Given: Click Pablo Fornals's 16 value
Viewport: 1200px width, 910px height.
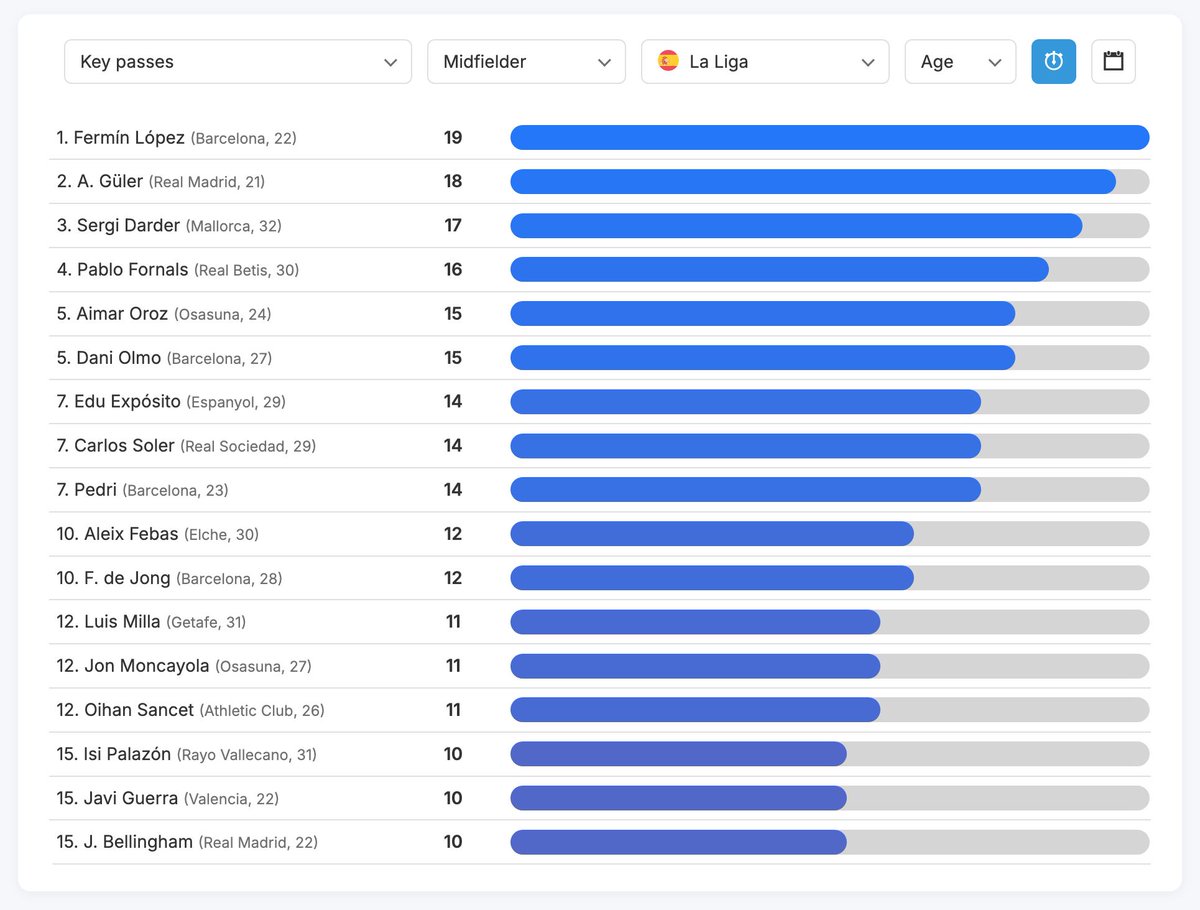Looking at the screenshot, I should point(453,269).
